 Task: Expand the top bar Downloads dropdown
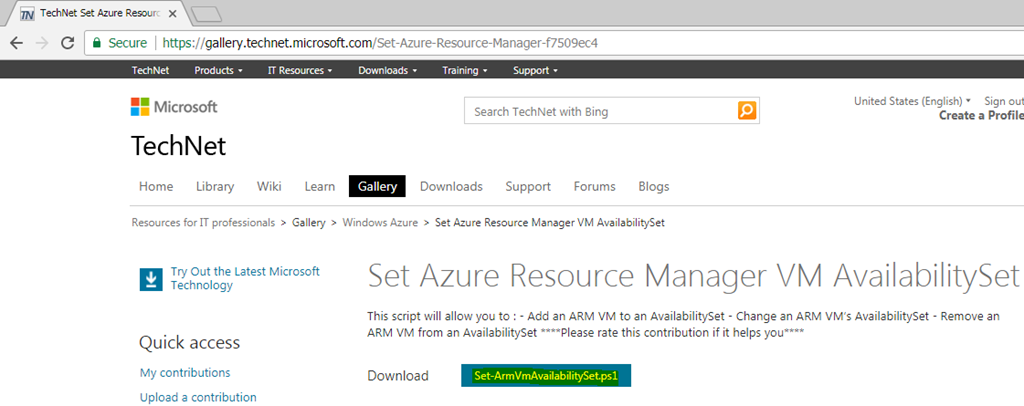point(387,70)
